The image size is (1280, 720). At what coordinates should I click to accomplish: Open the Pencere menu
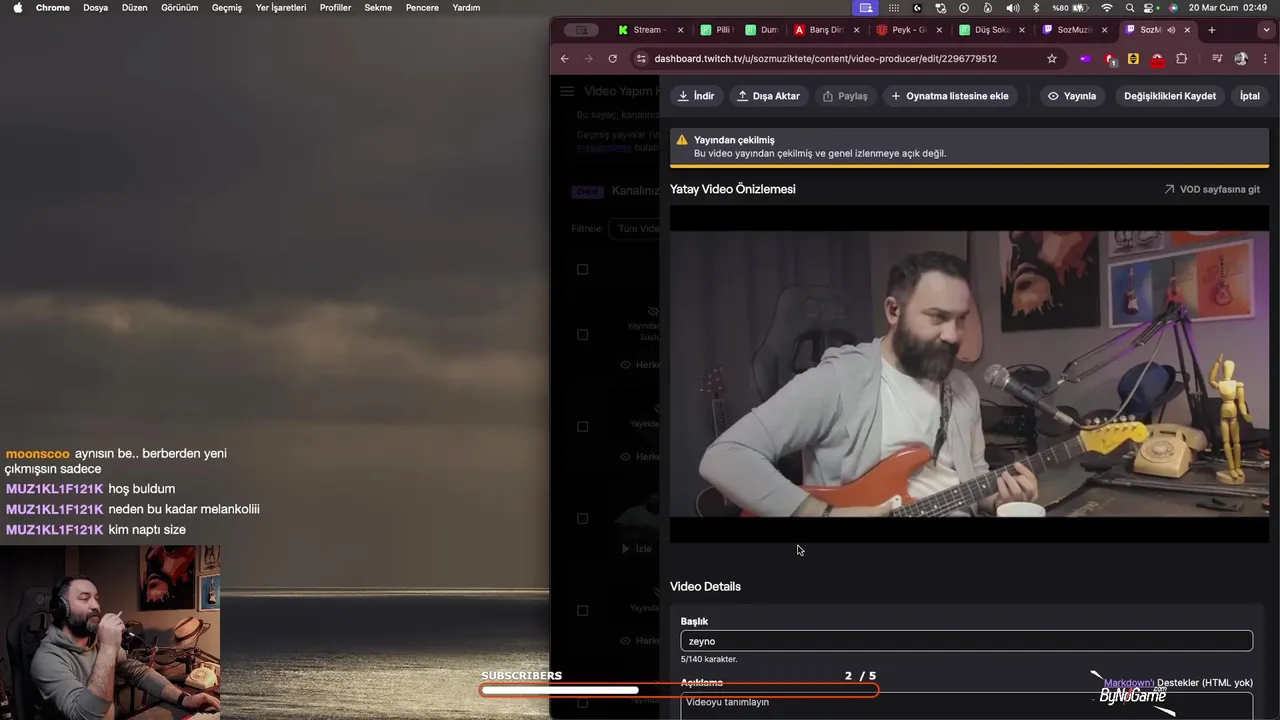tap(422, 8)
